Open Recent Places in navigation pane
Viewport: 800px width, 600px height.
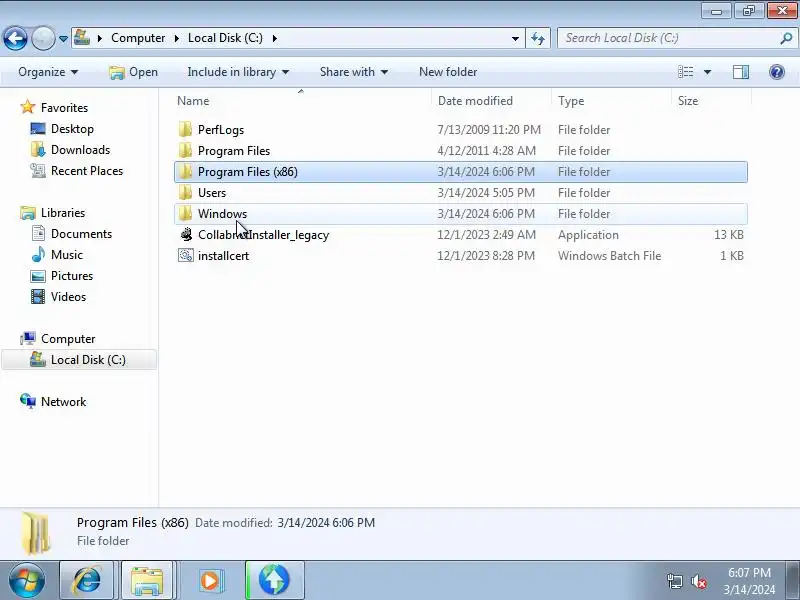[87, 170]
